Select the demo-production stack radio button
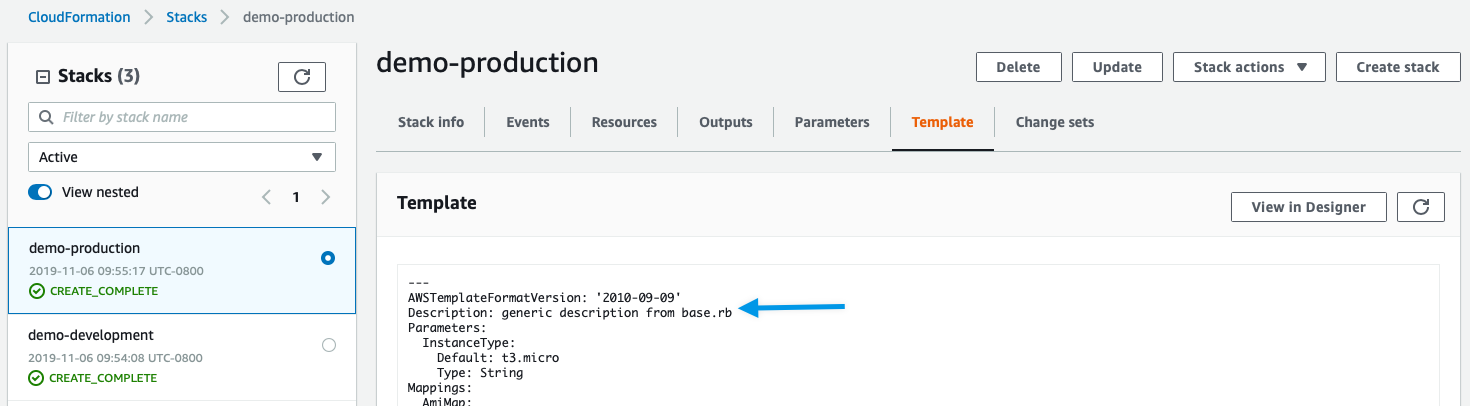 (x=328, y=258)
